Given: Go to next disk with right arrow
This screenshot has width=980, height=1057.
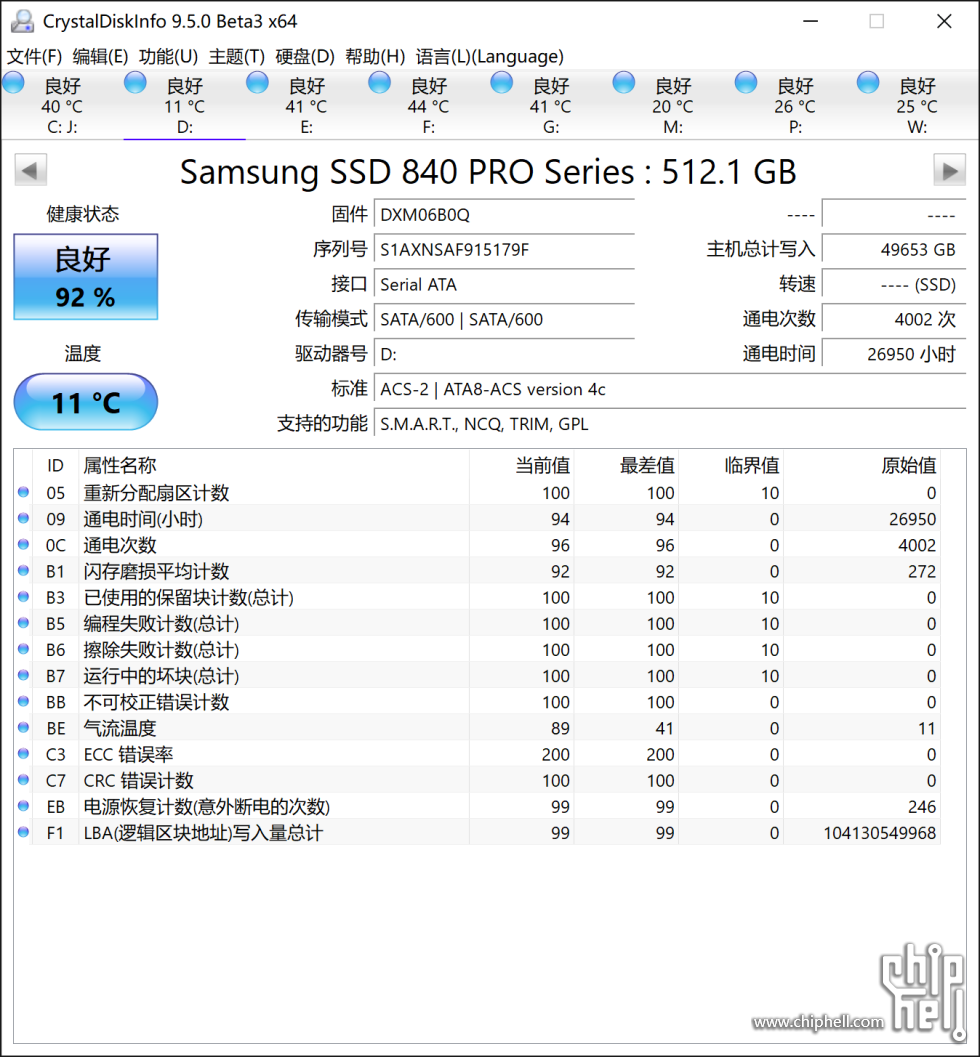Looking at the screenshot, I should click(950, 171).
